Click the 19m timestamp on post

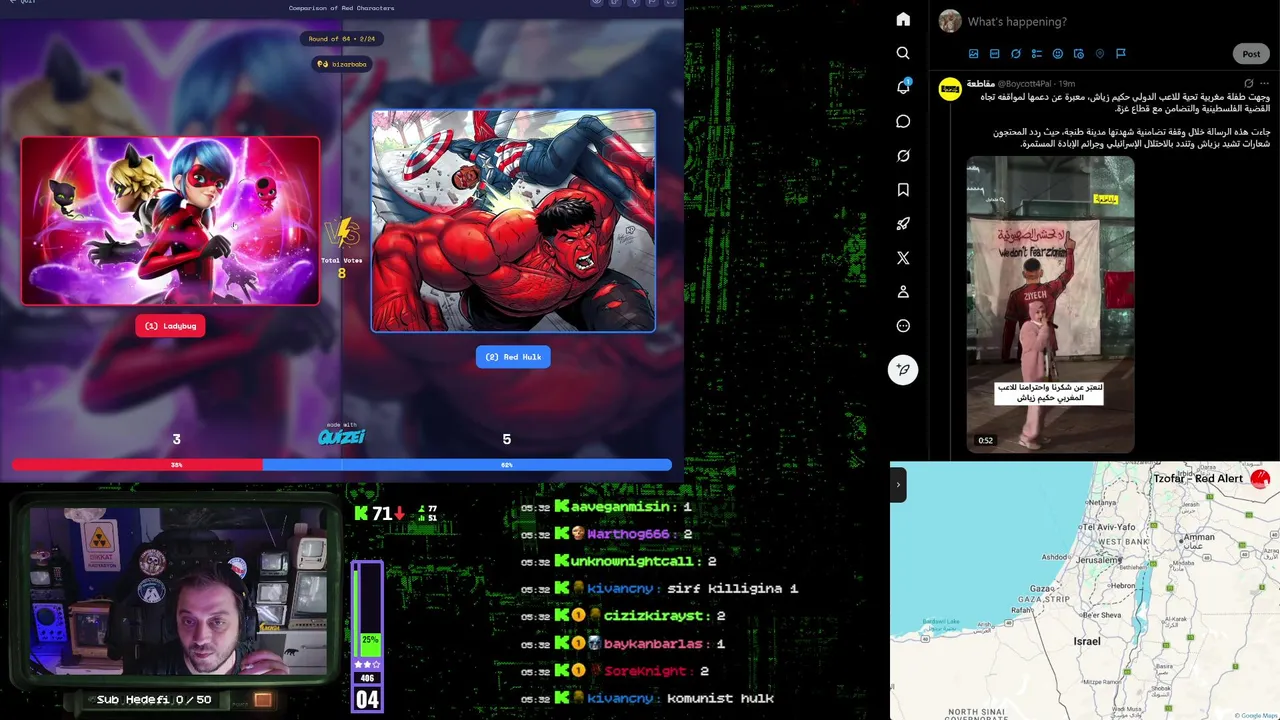click(1066, 84)
